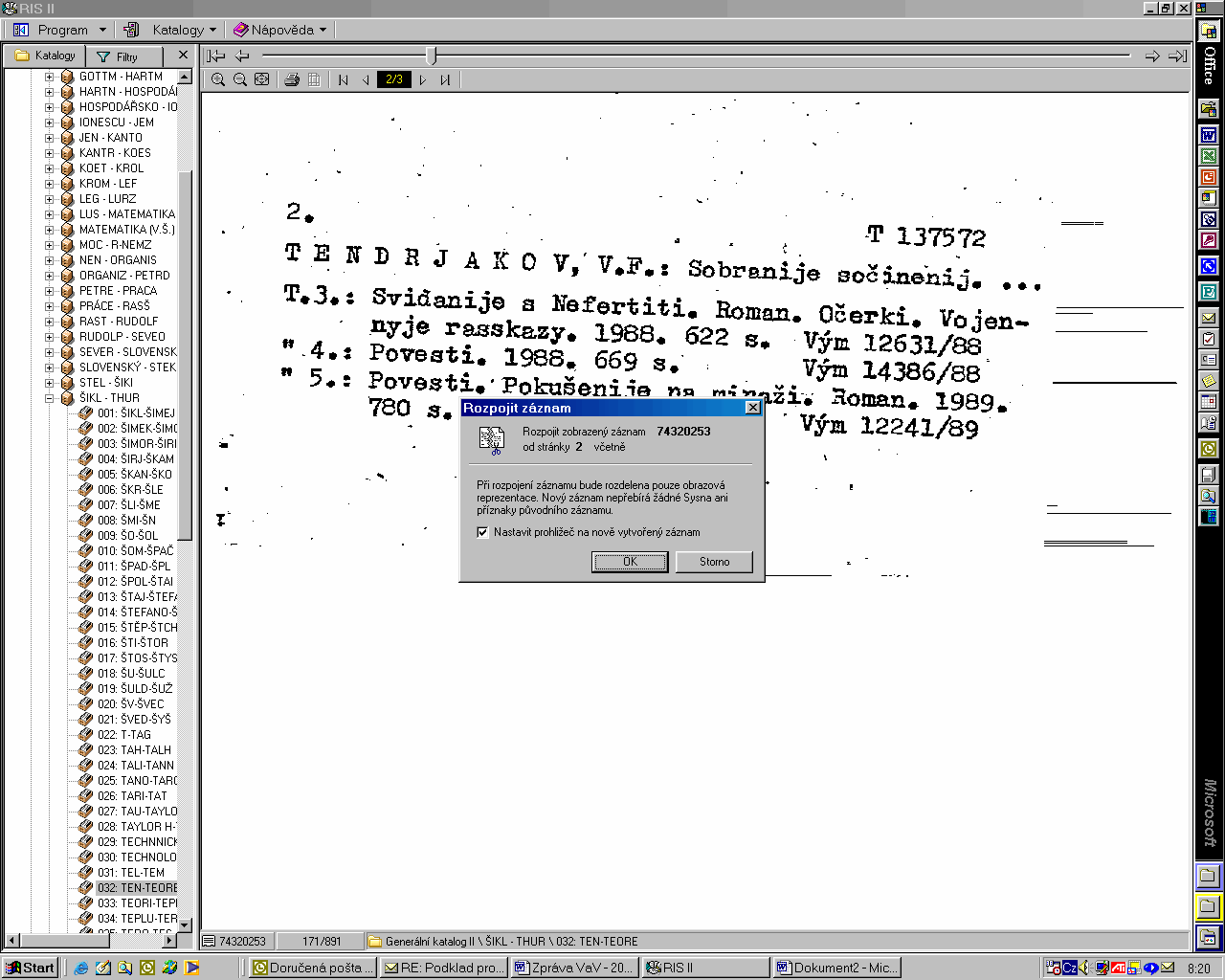Click Storno to cancel the dialog
The width and height of the screenshot is (1225, 980).
pos(714,562)
